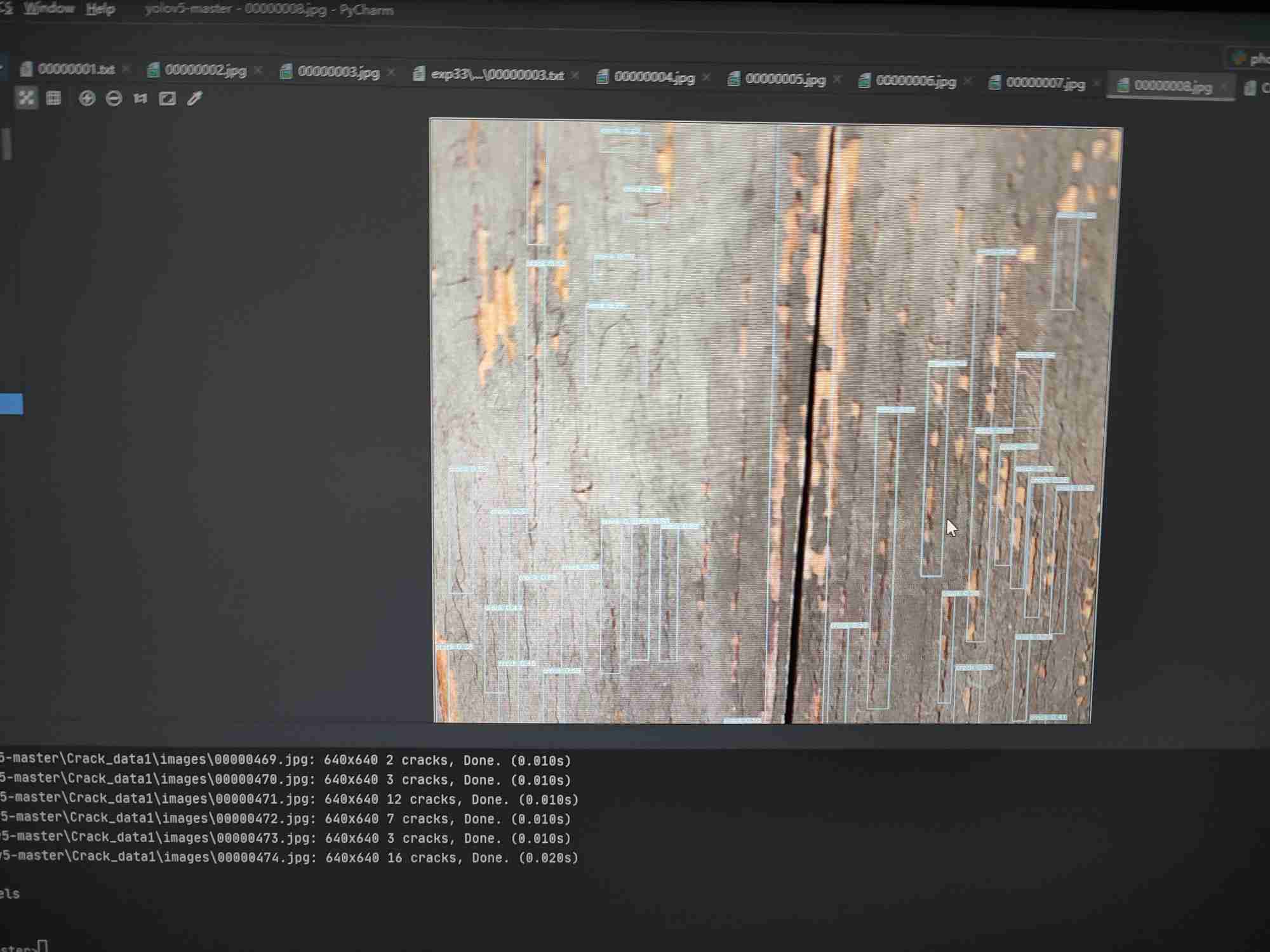
Task: Switch to the 00000001.txt tab
Action: [75, 69]
